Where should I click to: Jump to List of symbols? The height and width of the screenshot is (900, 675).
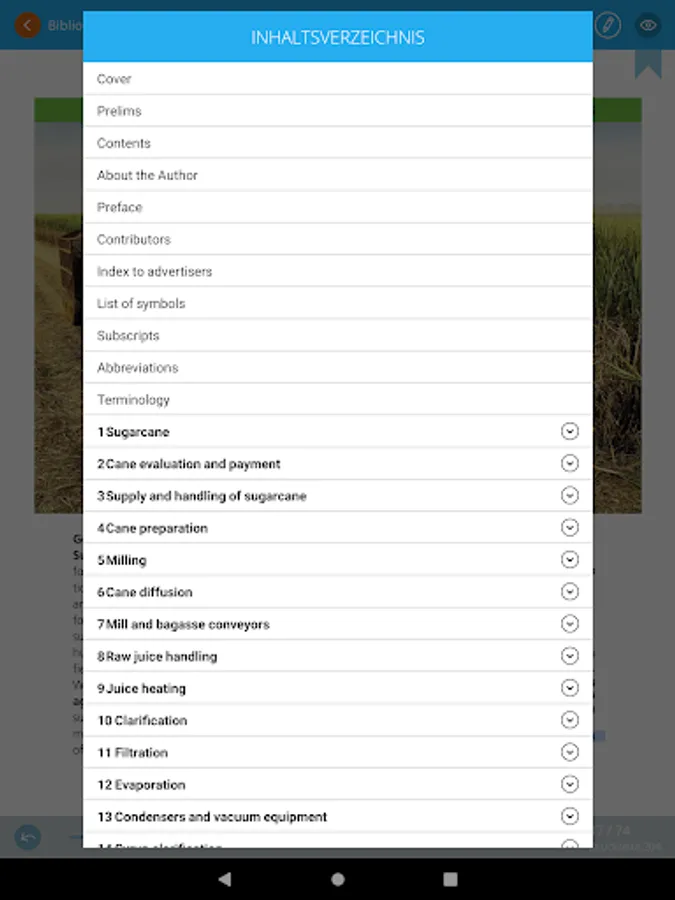(x=141, y=303)
